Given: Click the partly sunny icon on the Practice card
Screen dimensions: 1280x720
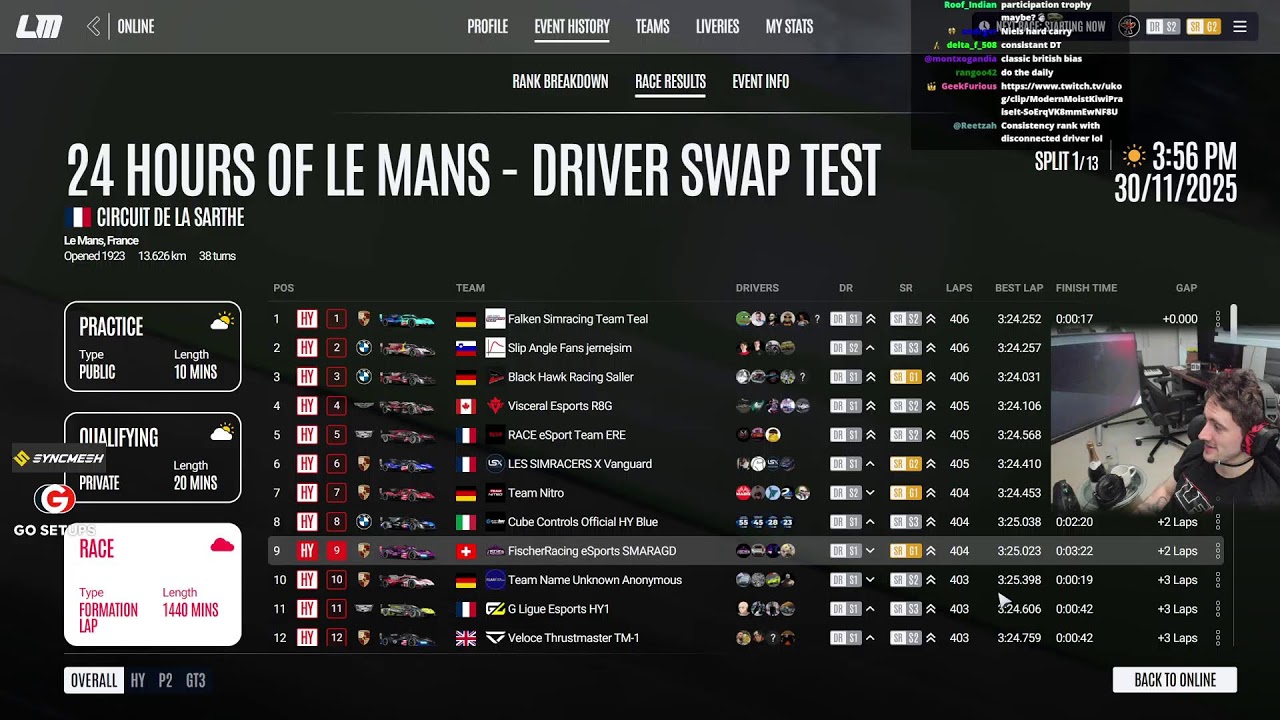Looking at the screenshot, I should pos(222,322).
